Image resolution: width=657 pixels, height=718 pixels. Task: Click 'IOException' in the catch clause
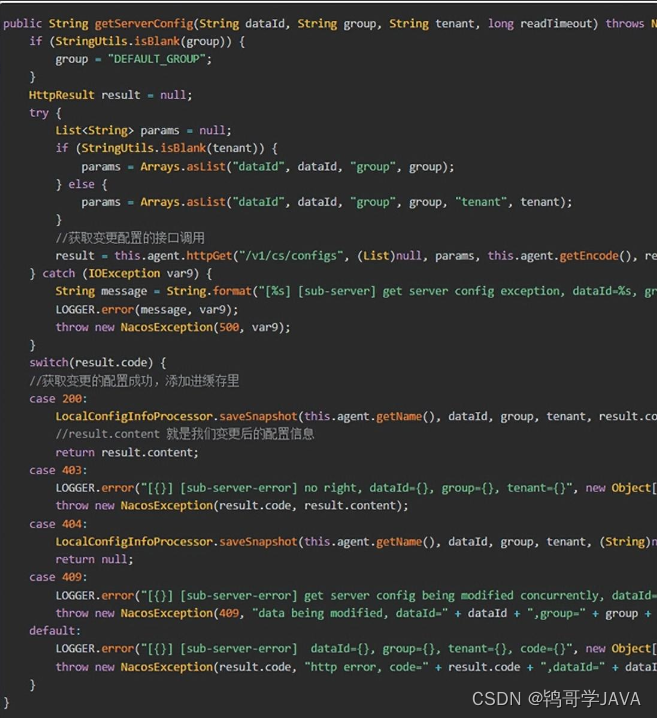click(124, 273)
